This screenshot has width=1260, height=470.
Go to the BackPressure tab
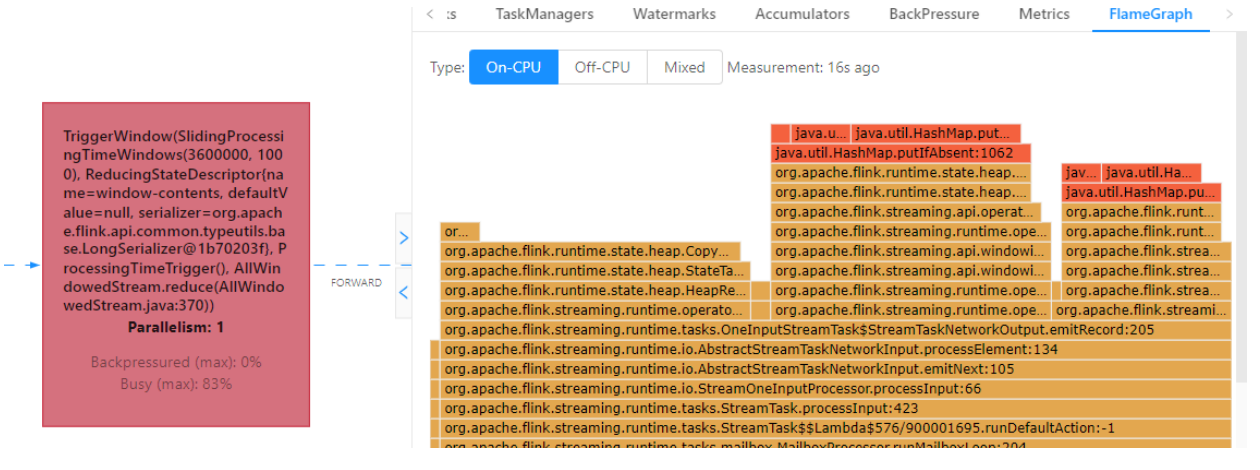pos(934,14)
